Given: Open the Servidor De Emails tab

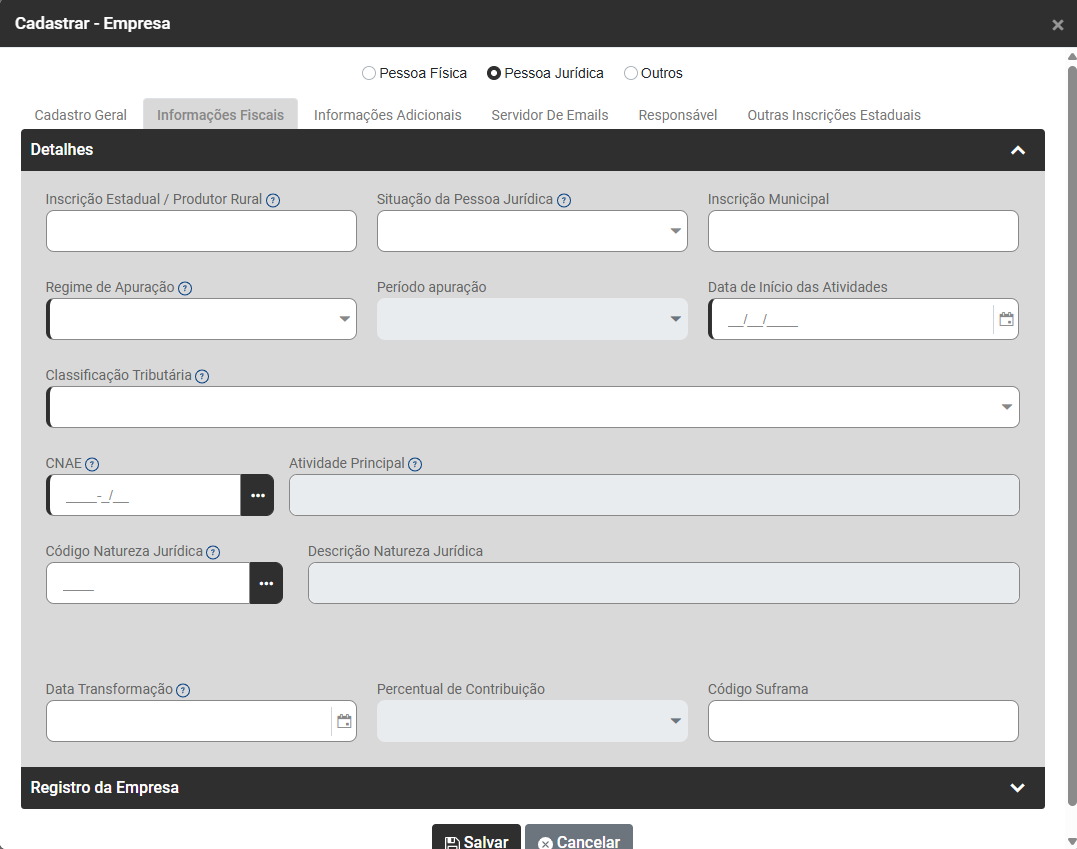Looking at the screenshot, I should click(549, 115).
